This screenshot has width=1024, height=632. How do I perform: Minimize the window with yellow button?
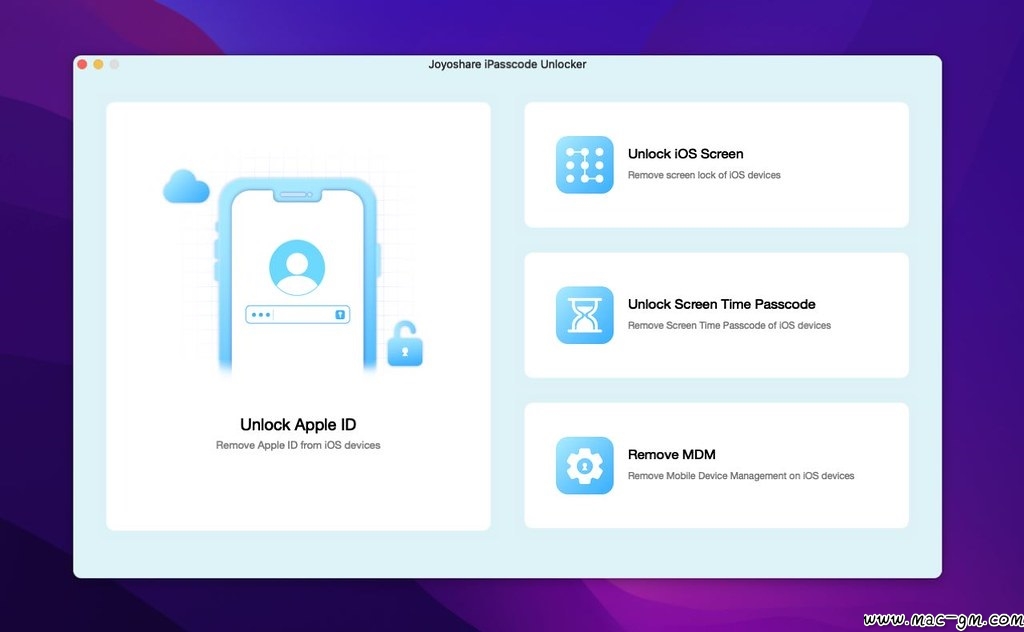coord(98,64)
